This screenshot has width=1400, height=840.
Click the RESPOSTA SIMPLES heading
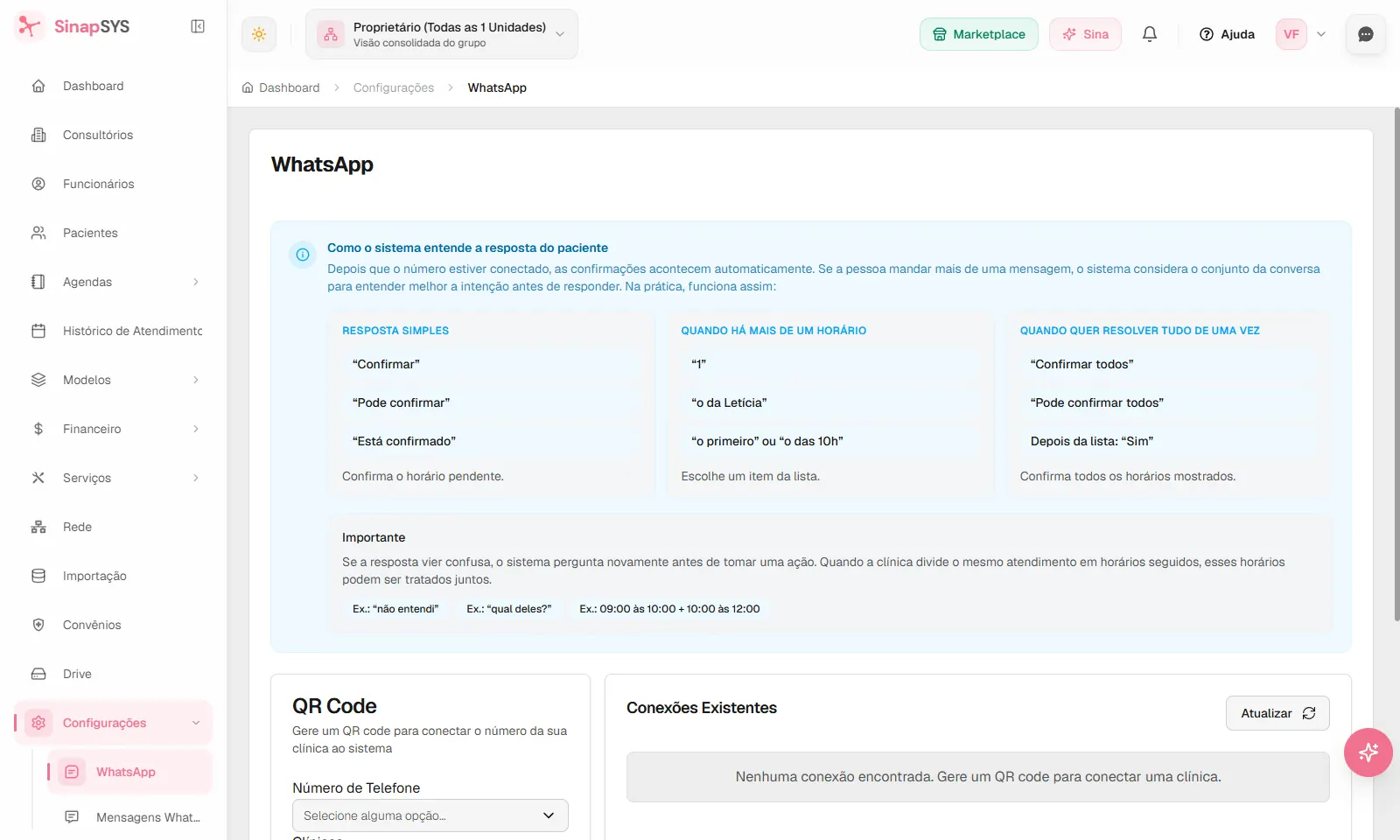pyautogui.click(x=395, y=331)
